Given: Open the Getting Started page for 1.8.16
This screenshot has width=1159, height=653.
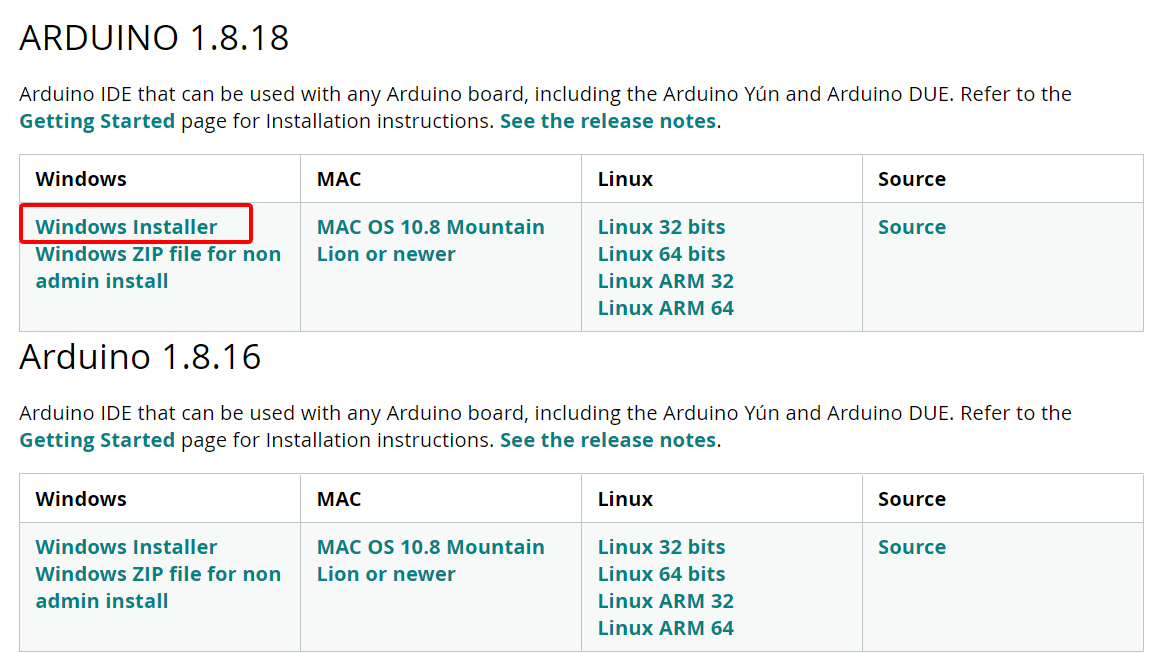Looking at the screenshot, I should 96,439.
